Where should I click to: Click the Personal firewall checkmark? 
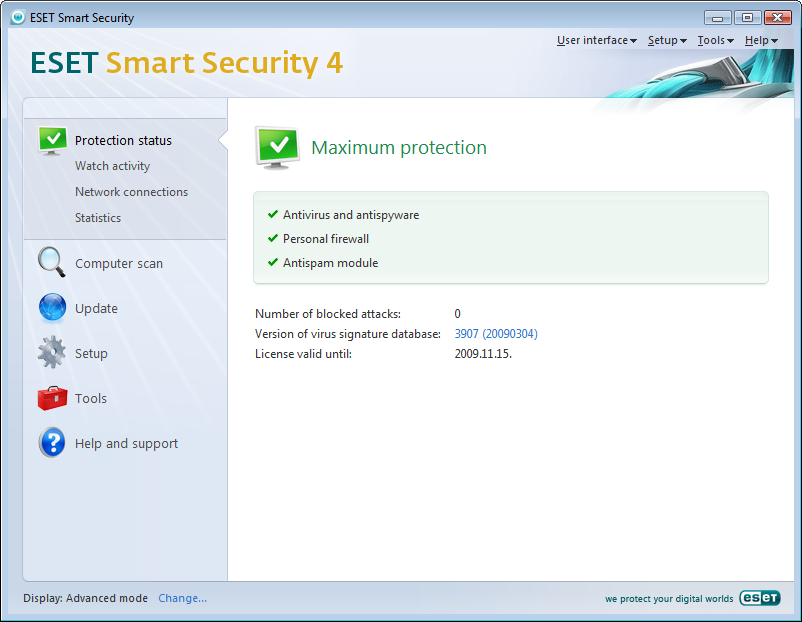(x=273, y=238)
